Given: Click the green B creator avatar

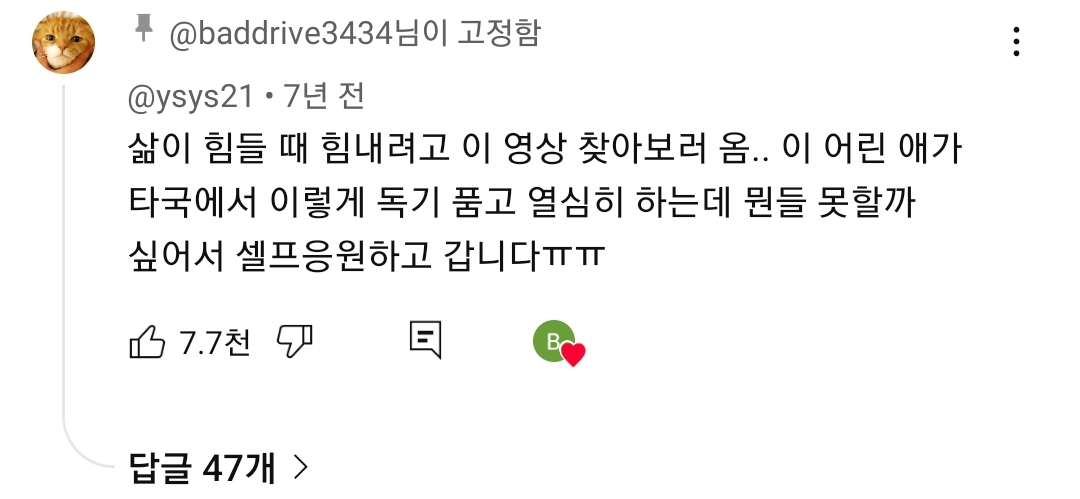Looking at the screenshot, I should pyautogui.click(x=554, y=341).
